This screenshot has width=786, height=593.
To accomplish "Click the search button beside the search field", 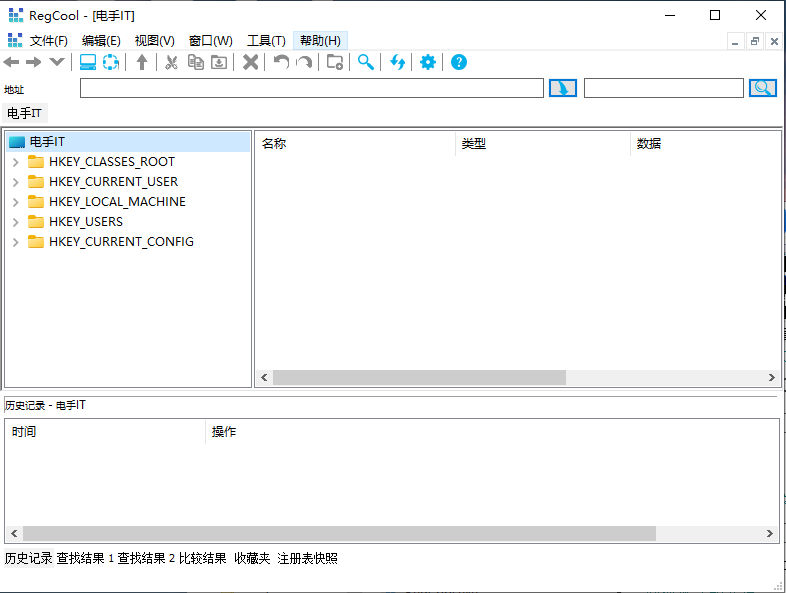I will click(762, 88).
